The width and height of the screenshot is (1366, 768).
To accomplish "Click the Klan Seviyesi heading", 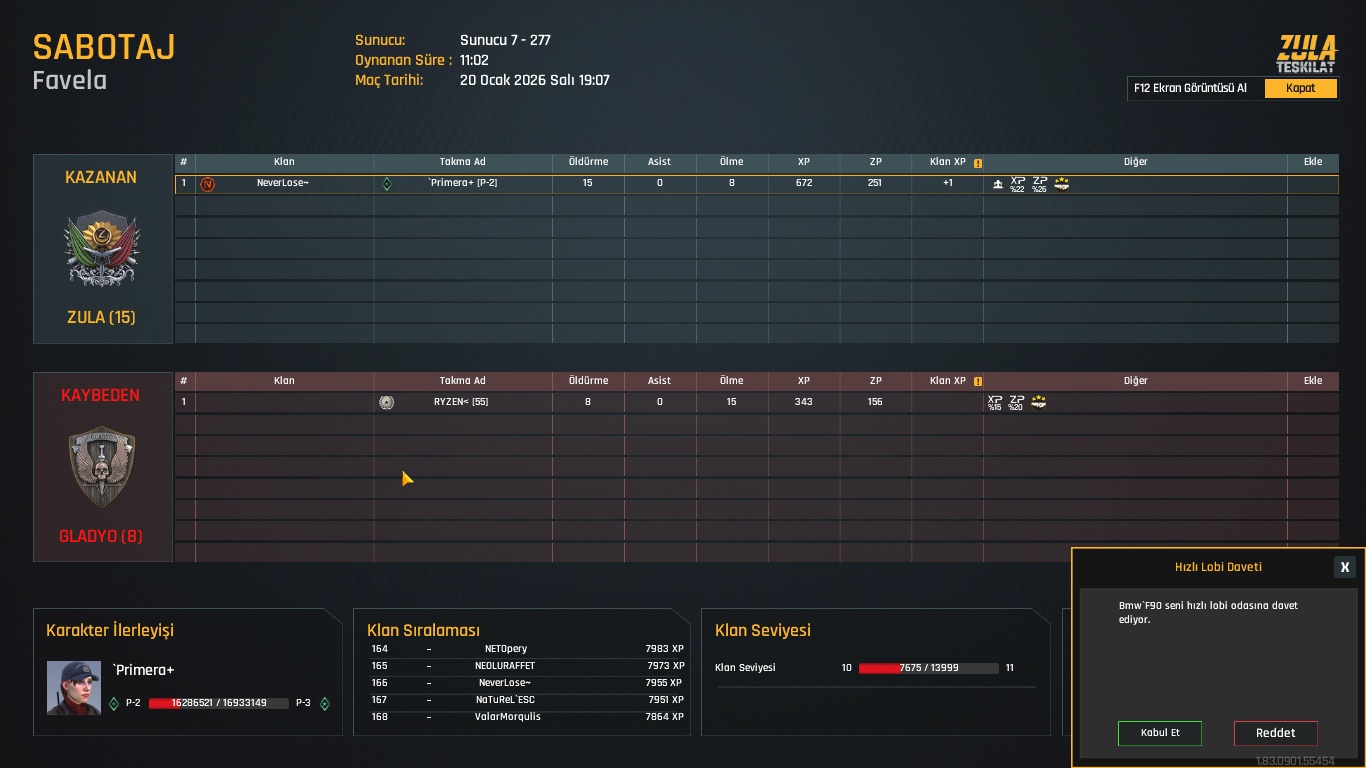I will pyautogui.click(x=763, y=630).
